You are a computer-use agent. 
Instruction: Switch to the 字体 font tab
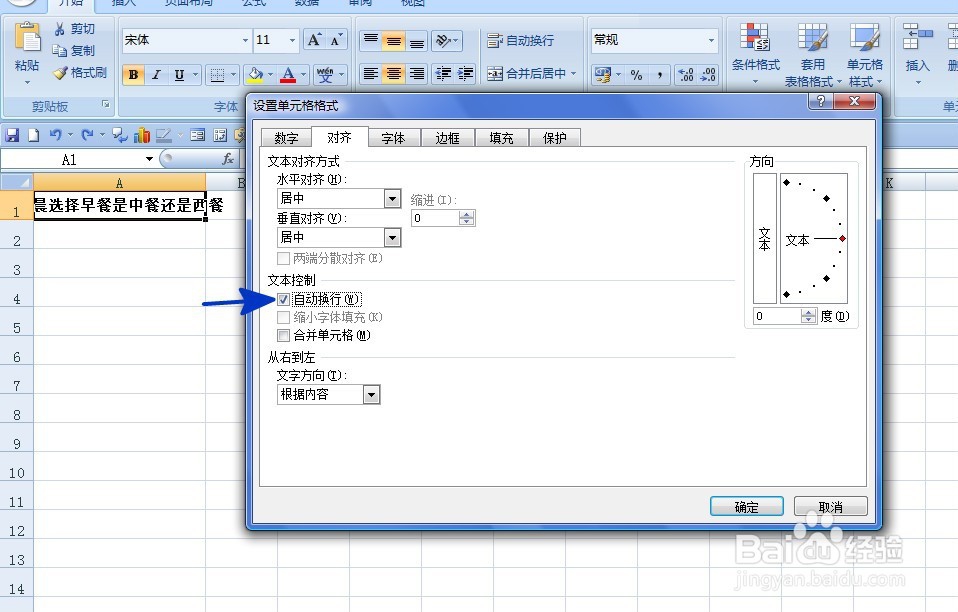[x=394, y=137]
